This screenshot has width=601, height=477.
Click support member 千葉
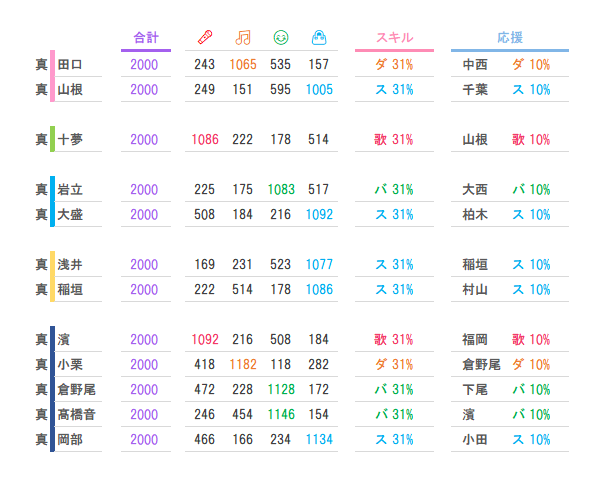[475, 89]
